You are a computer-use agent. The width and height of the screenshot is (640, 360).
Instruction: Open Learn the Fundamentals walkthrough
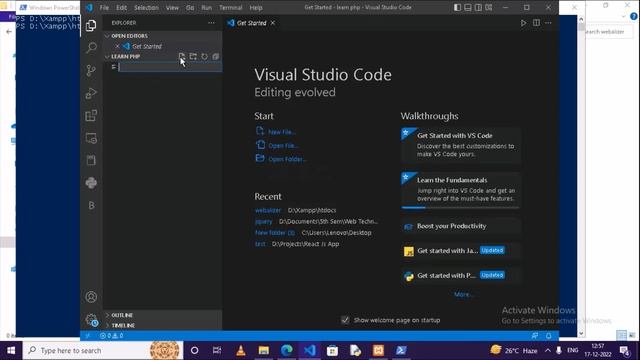461,190
